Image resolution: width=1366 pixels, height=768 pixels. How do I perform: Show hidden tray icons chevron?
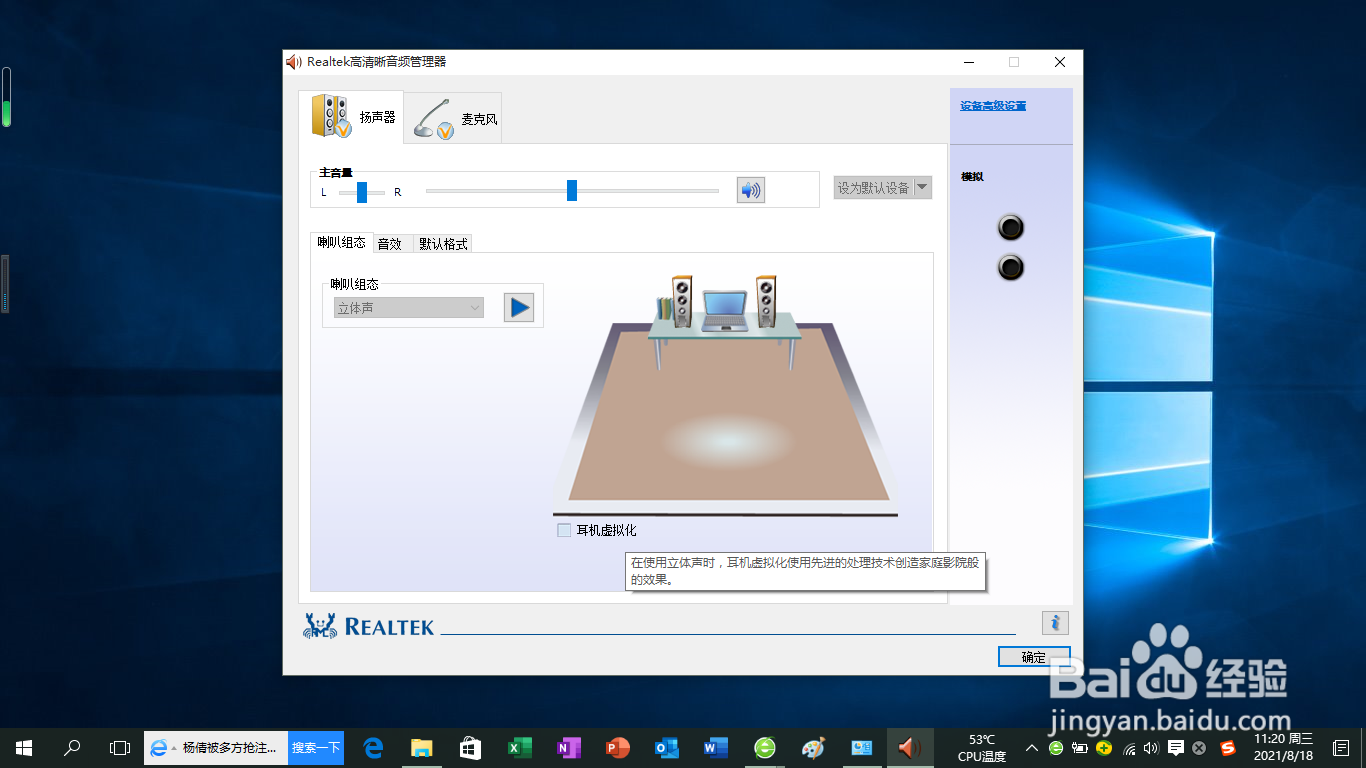pyautogui.click(x=1032, y=748)
